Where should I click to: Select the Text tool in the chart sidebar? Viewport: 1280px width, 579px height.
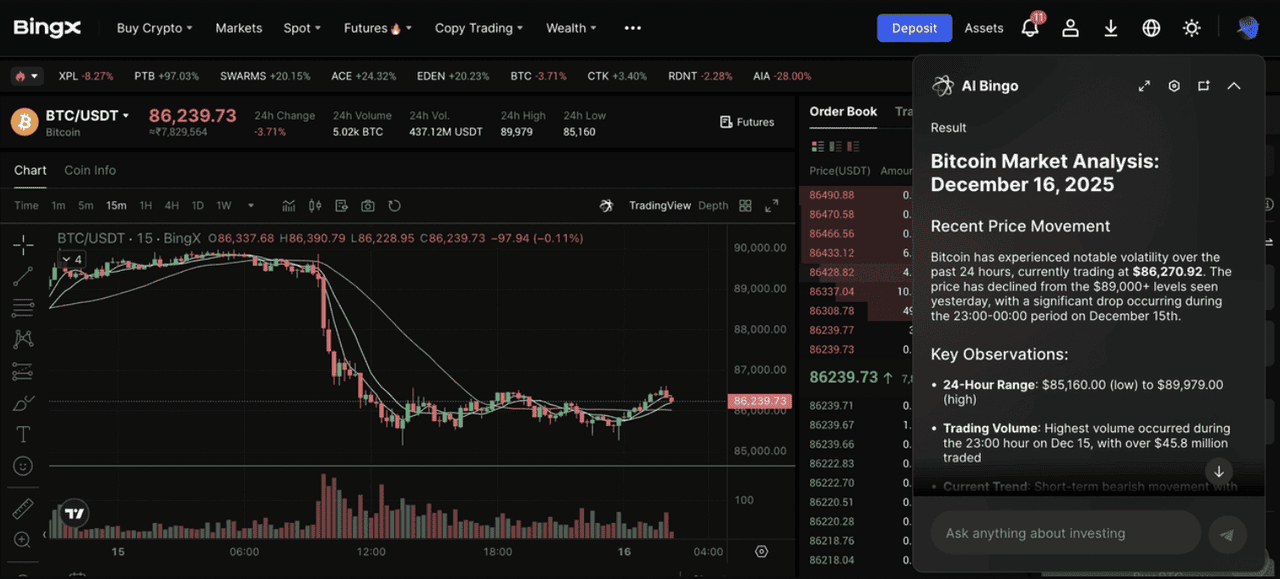pos(23,435)
